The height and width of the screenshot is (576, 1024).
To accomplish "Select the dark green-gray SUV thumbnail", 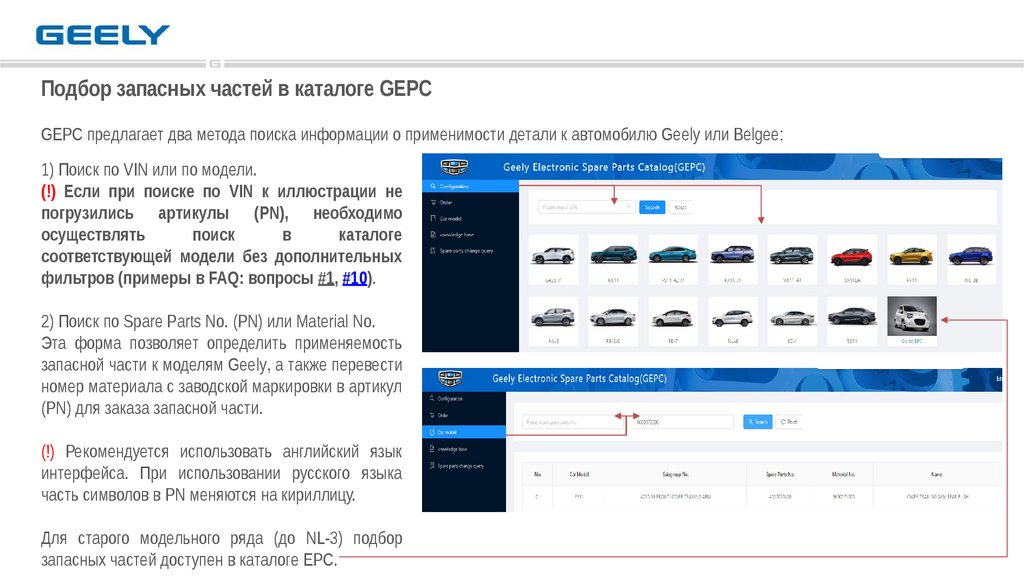I will (792, 255).
